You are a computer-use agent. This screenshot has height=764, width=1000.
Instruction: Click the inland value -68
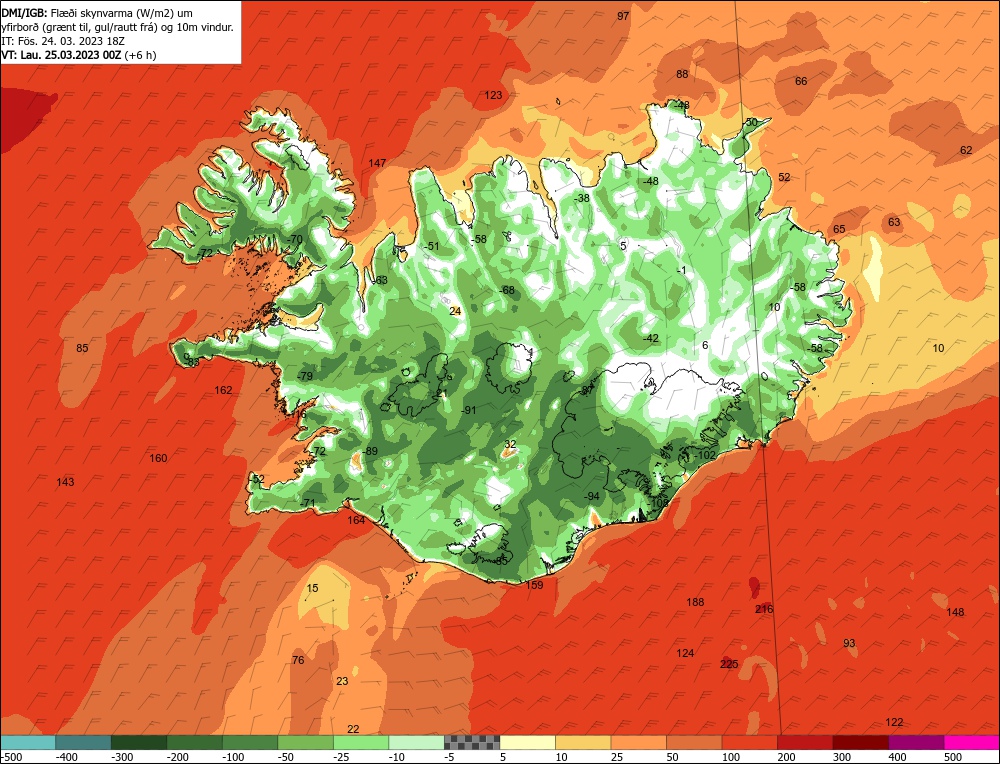506,290
